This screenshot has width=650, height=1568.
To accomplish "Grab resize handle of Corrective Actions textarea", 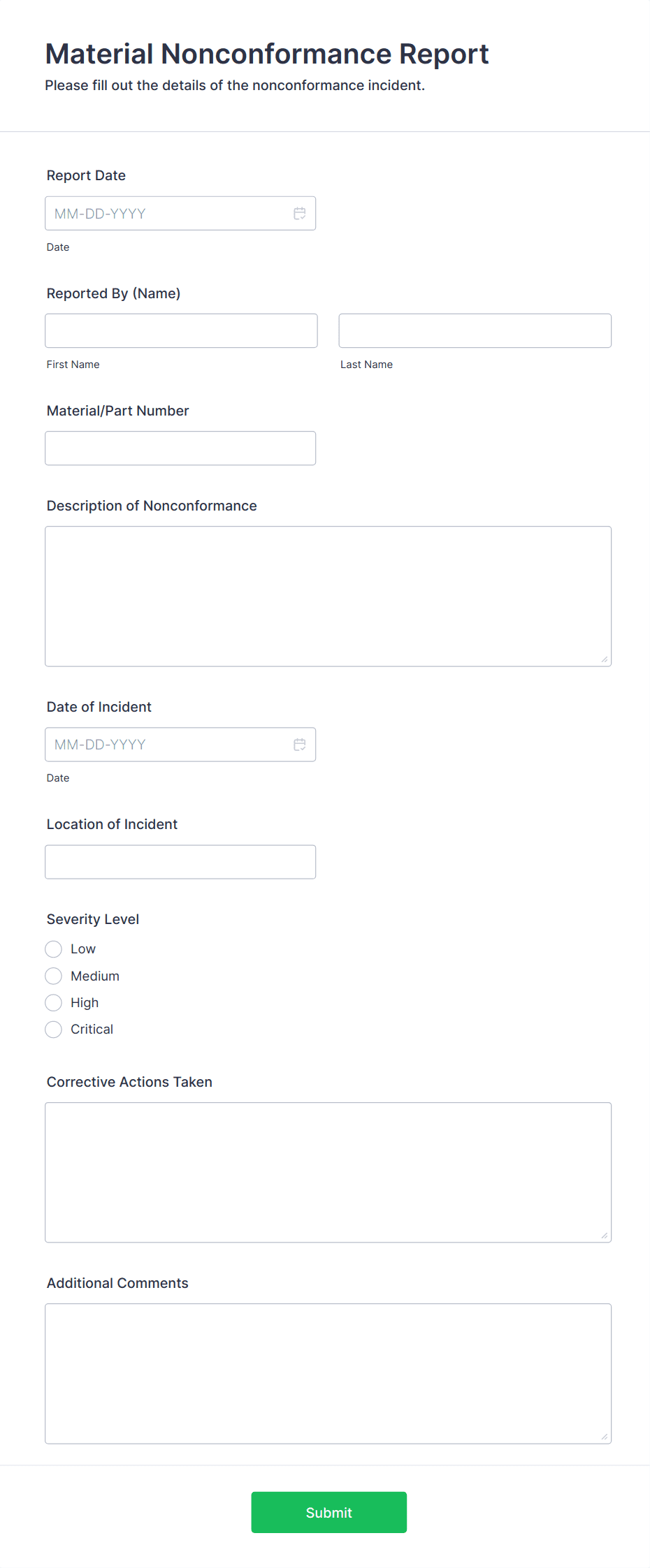I will [x=605, y=1236].
